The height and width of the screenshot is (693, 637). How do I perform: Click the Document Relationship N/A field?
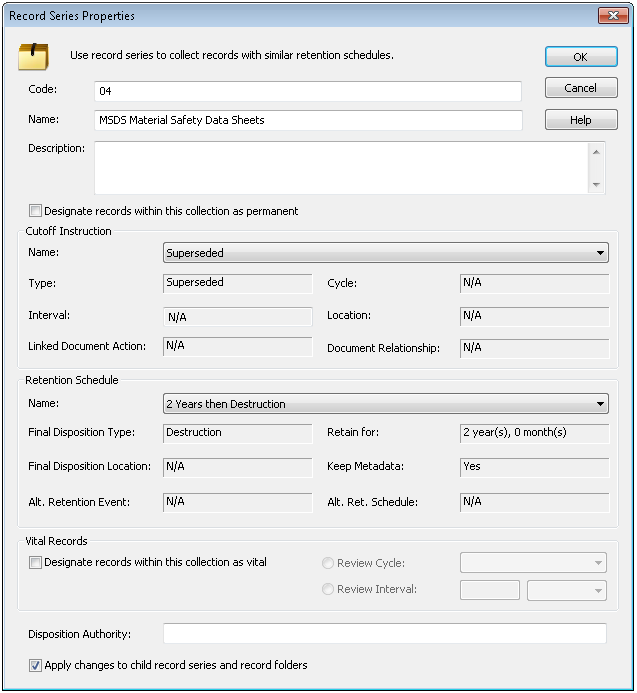[534, 349]
